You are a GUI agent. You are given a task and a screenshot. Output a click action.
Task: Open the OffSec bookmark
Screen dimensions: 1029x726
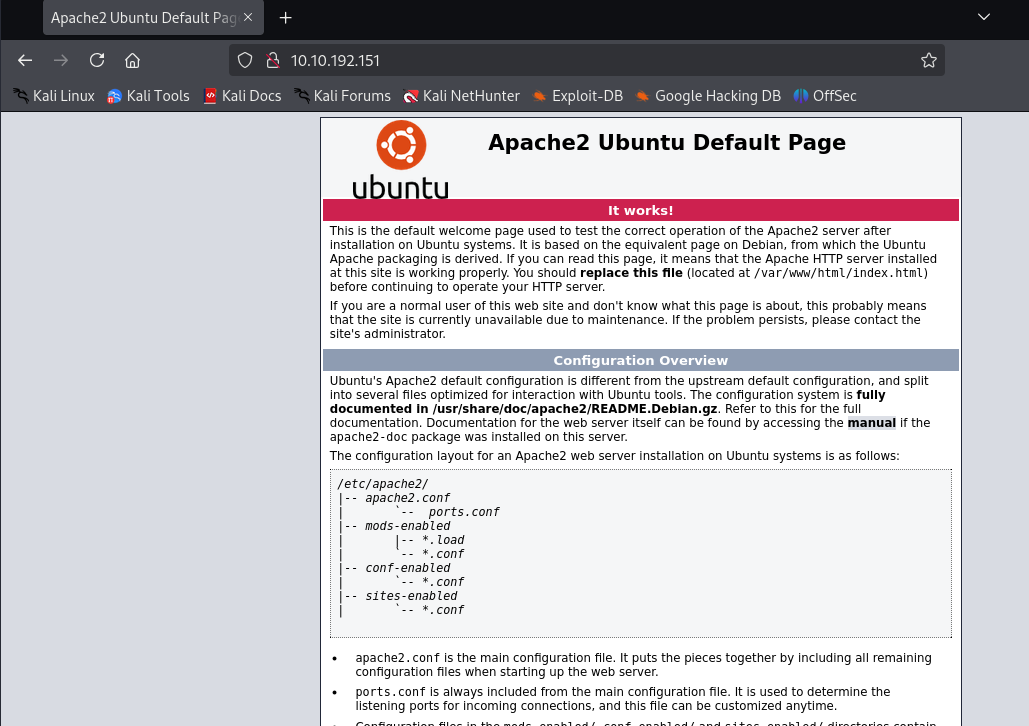coord(825,96)
